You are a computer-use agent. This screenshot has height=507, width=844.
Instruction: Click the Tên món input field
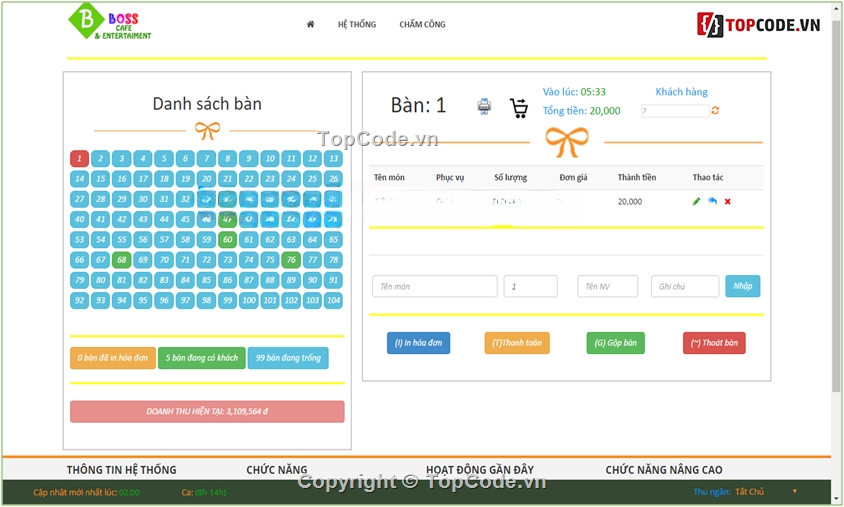click(434, 286)
